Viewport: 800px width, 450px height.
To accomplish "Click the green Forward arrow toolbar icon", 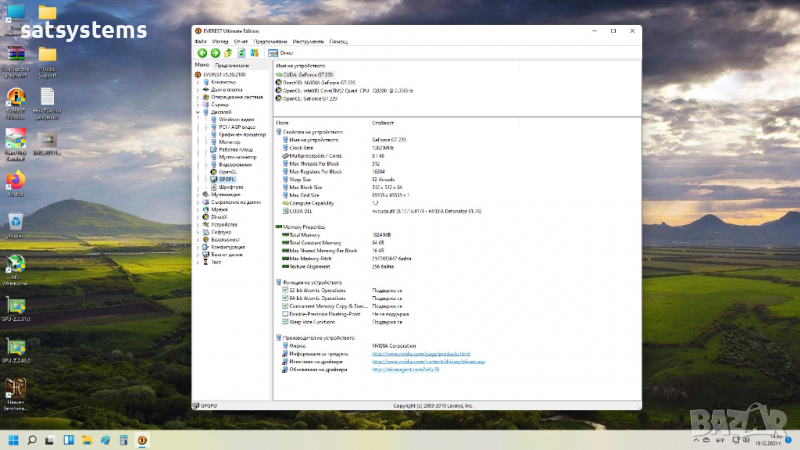I will [215, 52].
